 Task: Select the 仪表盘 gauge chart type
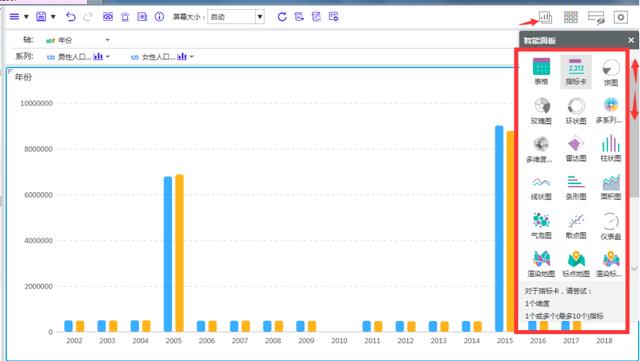tap(611, 226)
